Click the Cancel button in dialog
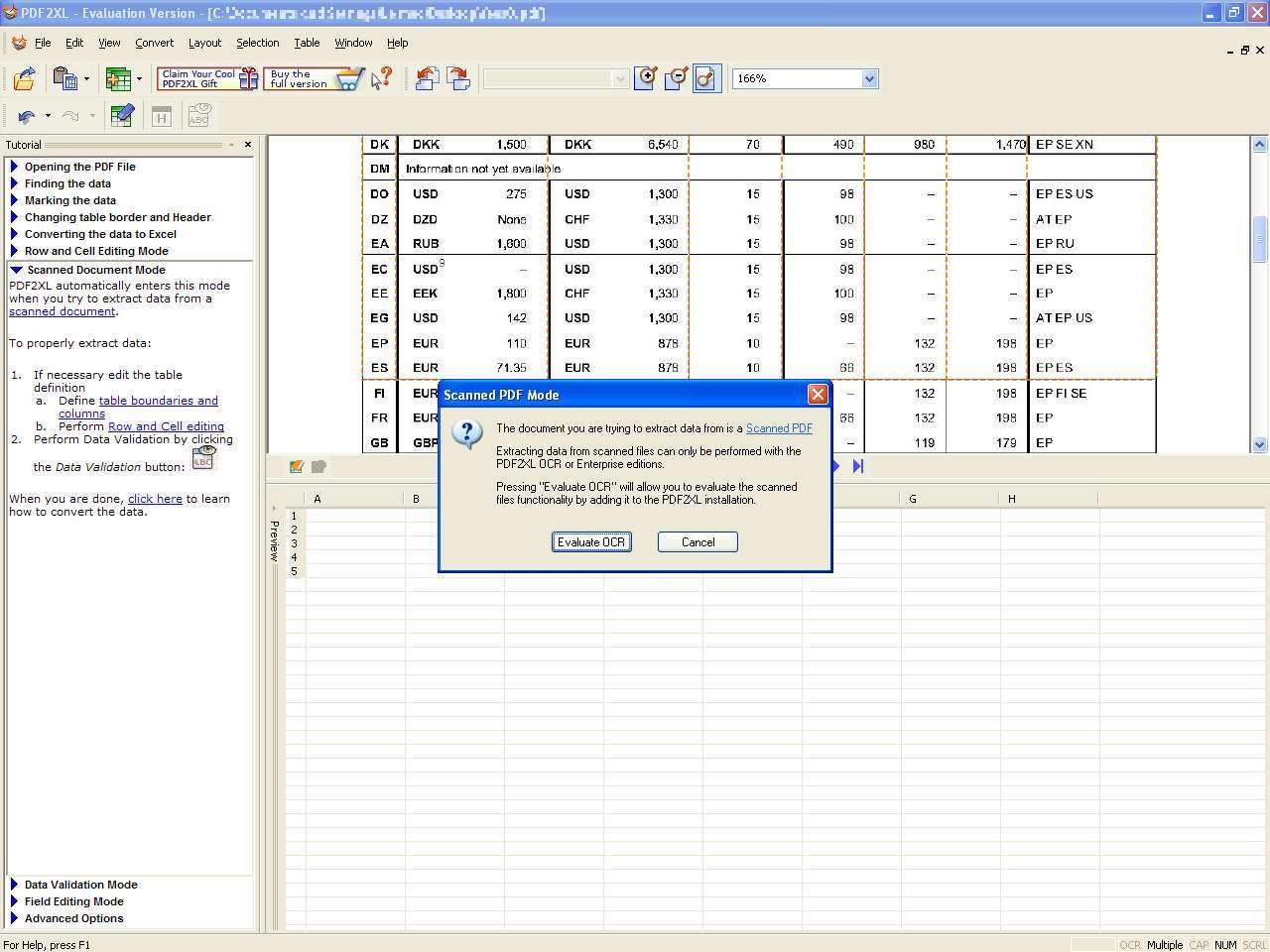1270x952 pixels. point(698,541)
